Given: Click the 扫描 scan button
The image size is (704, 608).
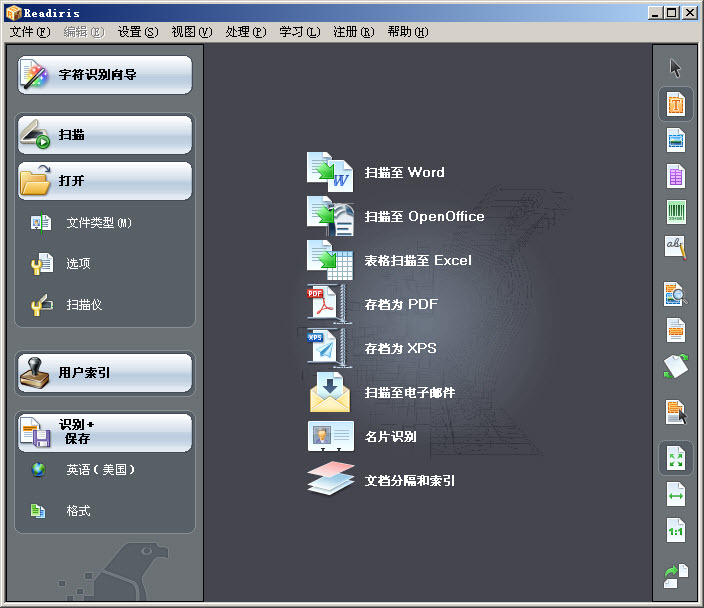Looking at the screenshot, I should 105,135.
